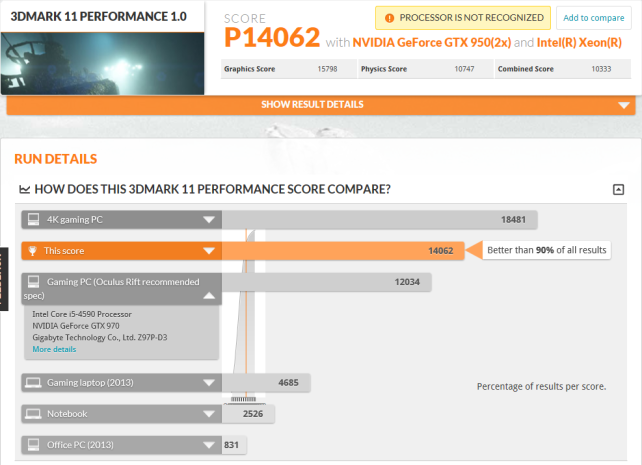Expand the 4K gaming PC details
Image resolution: width=642 pixels, height=465 pixels.
point(209,220)
